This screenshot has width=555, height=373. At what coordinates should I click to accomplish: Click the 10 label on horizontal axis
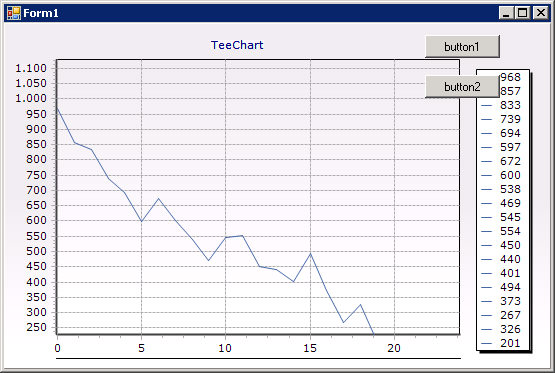[225, 348]
